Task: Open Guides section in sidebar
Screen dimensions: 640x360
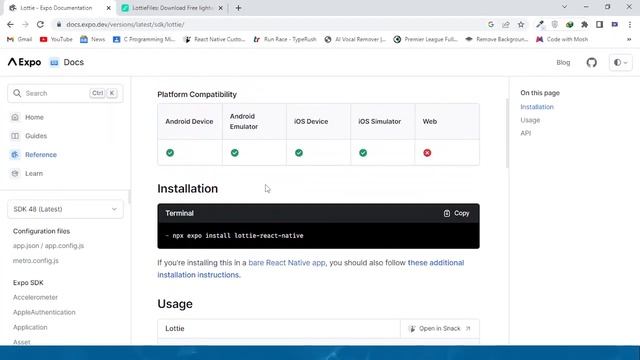Action: point(36,136)
